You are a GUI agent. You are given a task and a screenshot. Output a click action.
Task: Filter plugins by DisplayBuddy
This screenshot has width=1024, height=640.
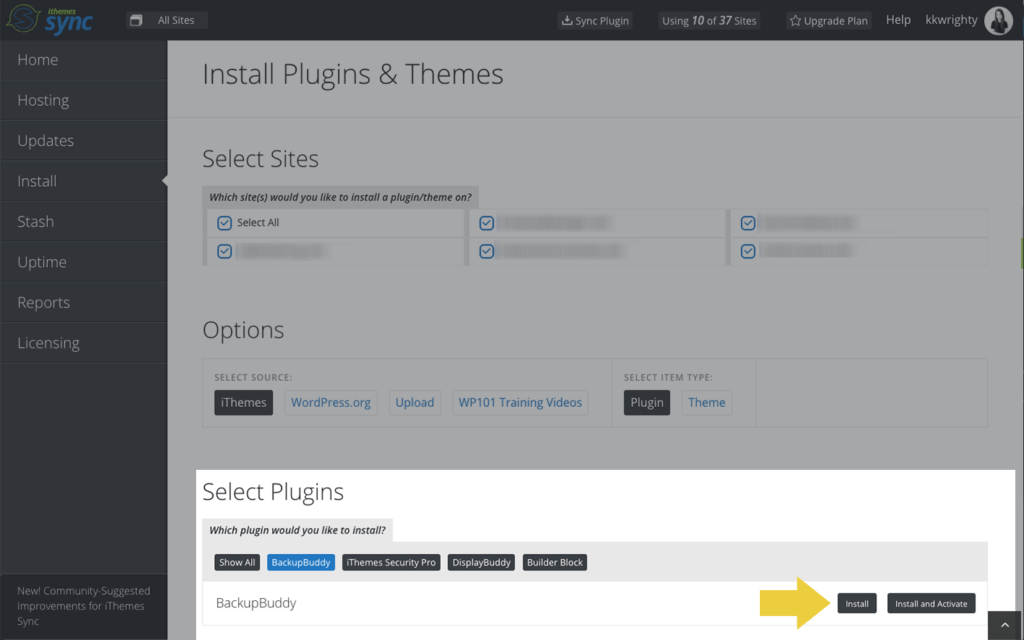pyautogui.click(x=481, y=562)
